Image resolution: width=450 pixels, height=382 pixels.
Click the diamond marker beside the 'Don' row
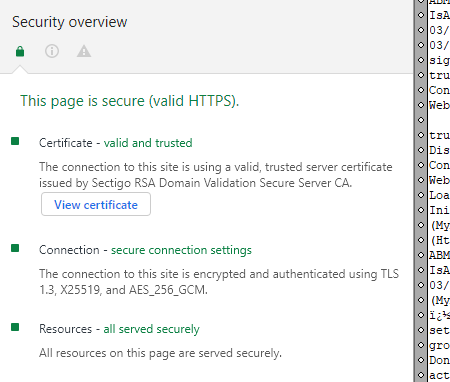[421, 360]
